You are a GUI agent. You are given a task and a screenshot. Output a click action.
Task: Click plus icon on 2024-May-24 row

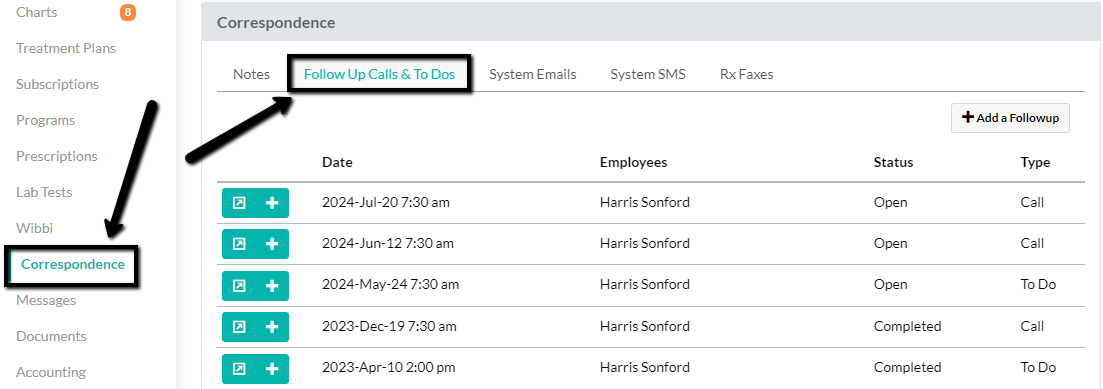(x=272, y=286)
